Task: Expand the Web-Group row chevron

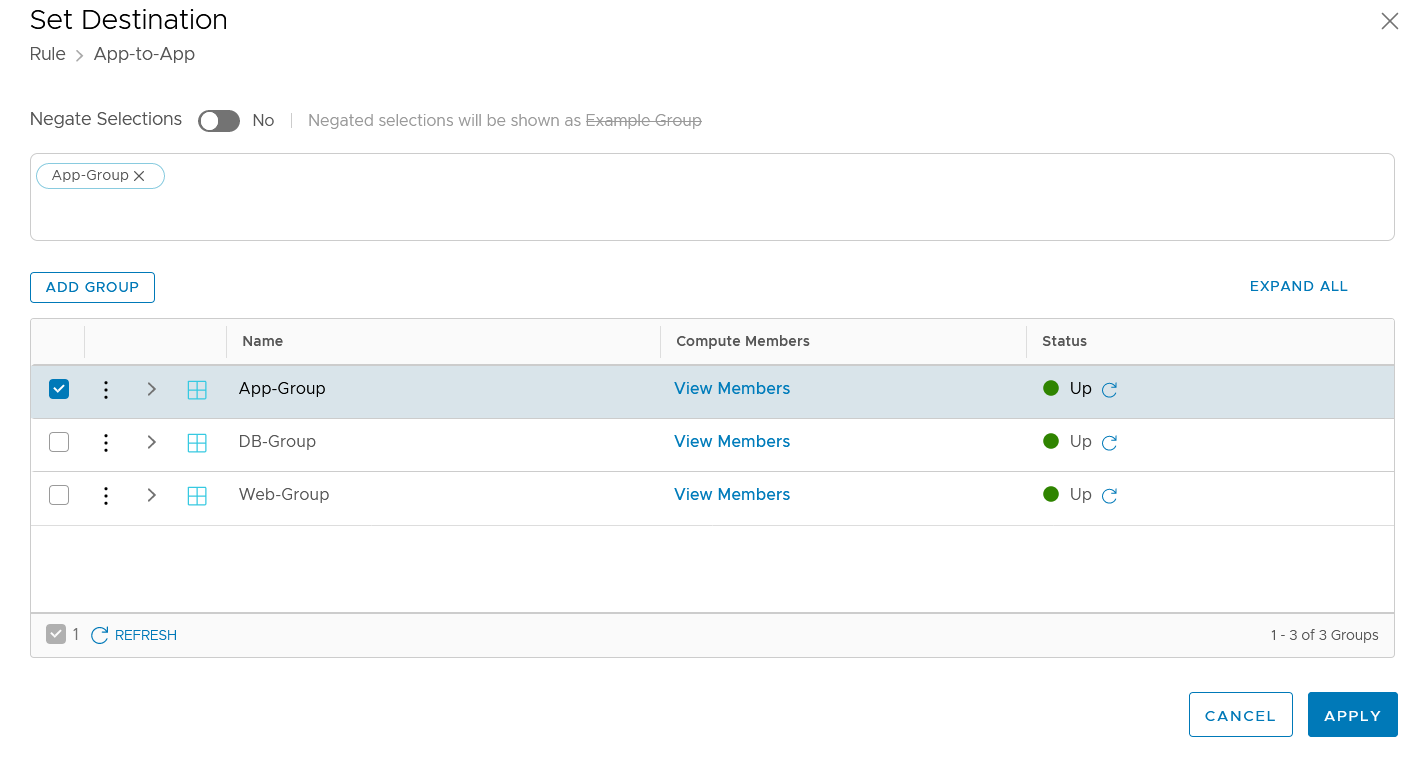Action: click(152, 495)
